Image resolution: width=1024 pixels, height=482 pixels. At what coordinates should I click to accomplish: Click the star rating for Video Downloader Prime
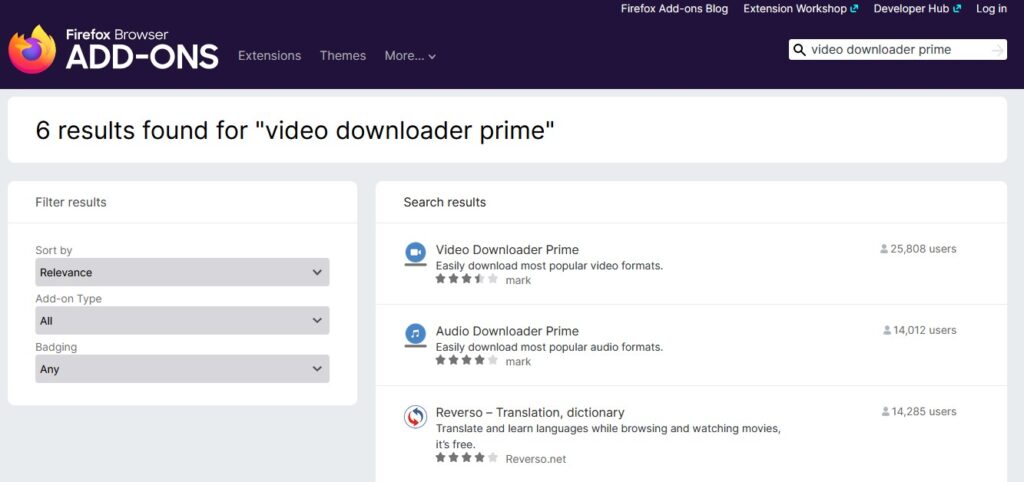pyautogui.click(x=466, y=279)
